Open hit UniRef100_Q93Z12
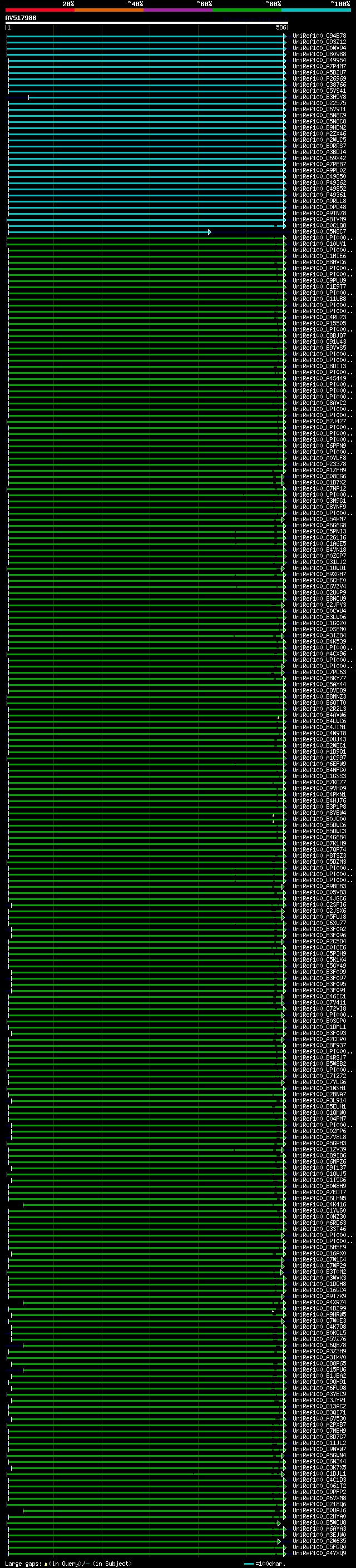This screenshot has width=356, height=1568. 319,42
